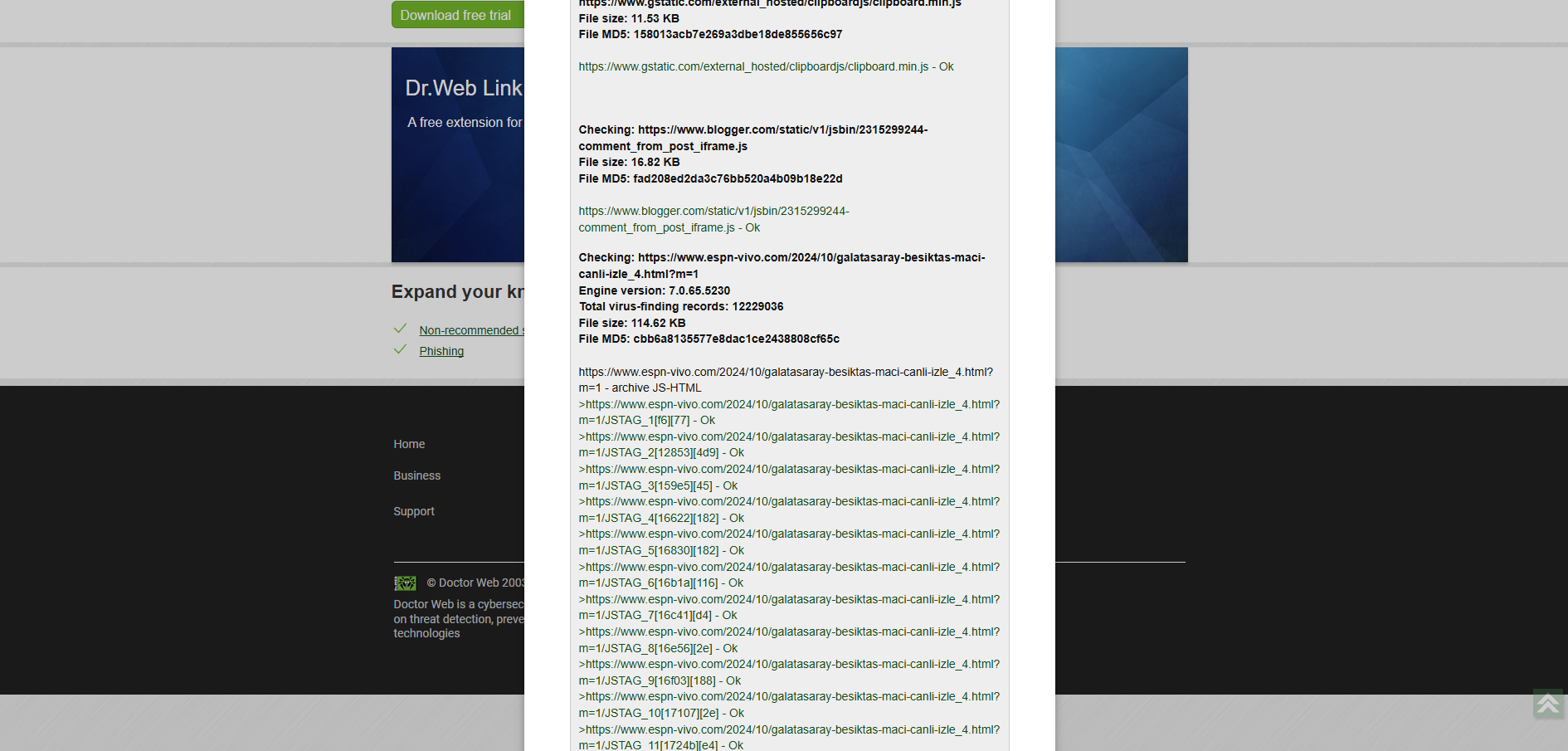Image resolution: width=1568 pixels, height=751 pixels.
Task: Click the JSTAG_5[16830][182] - Ok result
Action: 789,542
